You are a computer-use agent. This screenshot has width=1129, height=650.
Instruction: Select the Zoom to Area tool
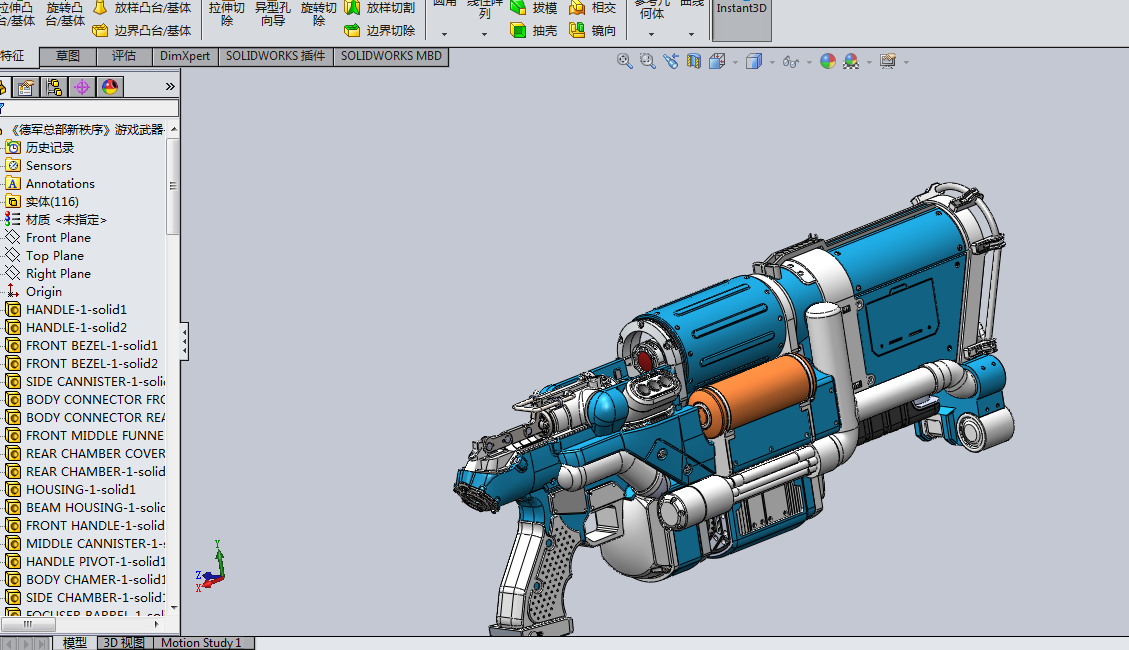[647, 61]
